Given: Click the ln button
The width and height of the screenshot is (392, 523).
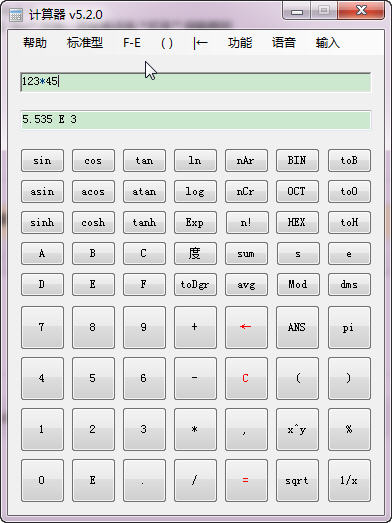Looking at the screenshot, I should pyautogui.click(x=195, y=160).
